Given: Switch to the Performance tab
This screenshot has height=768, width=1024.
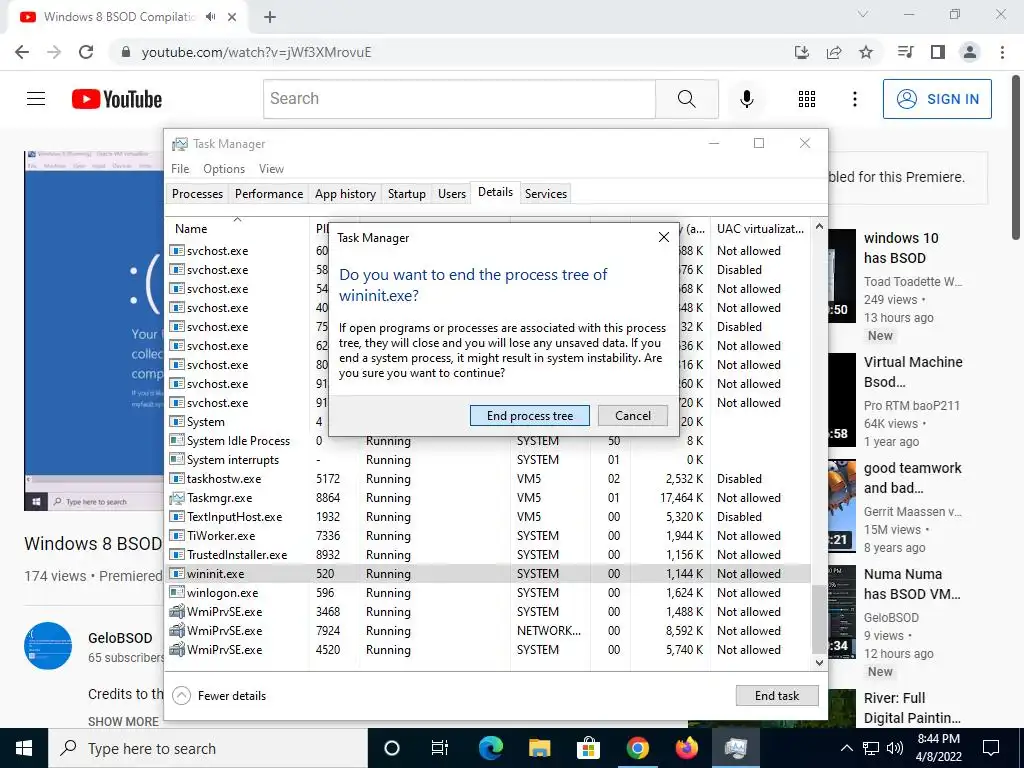Looking at the screenshot, I should point(269,193).
